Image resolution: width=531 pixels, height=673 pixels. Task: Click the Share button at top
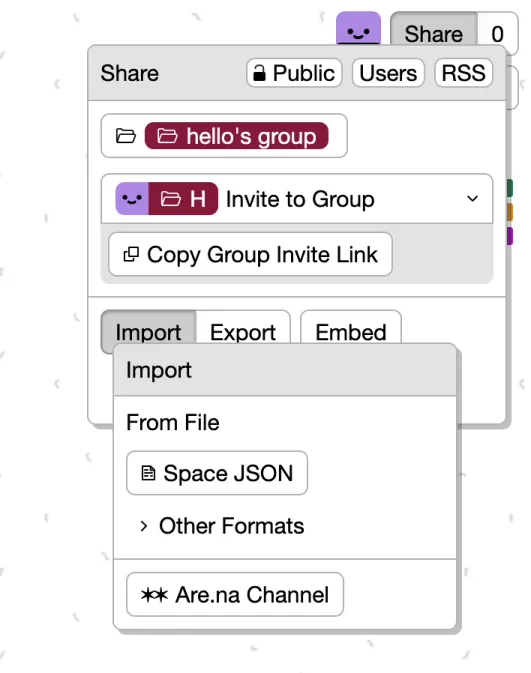click(434, 30)
